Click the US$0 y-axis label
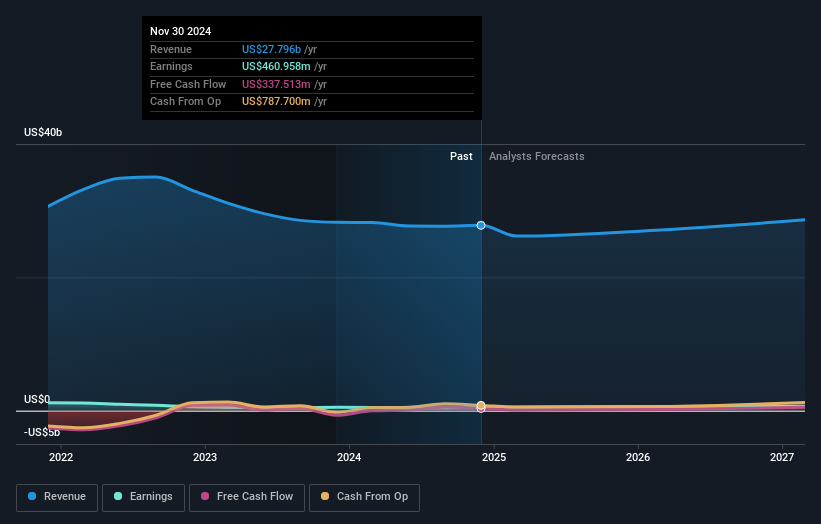Viewport: 821px width, 524px height. point(37,399)
